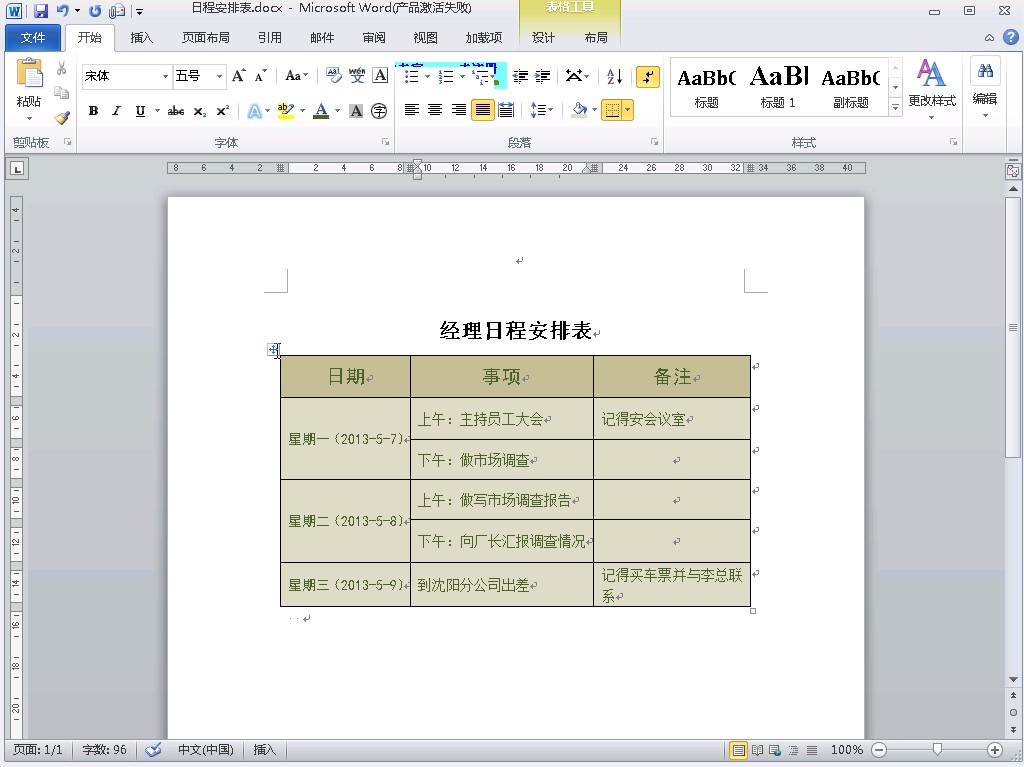Switch to the 页面布局 tab
Viewport: 1024px width, 767px height.
coord(205,38)
